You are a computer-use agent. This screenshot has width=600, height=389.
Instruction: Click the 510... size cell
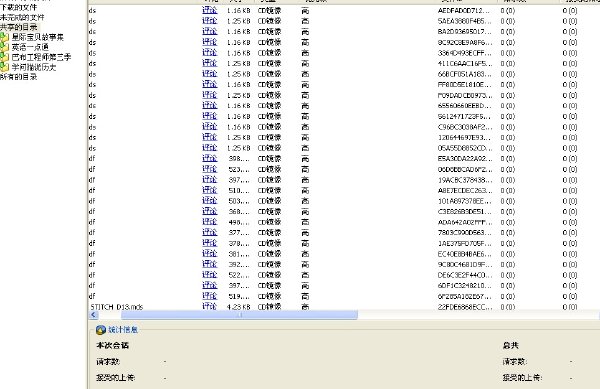(239, 190)
